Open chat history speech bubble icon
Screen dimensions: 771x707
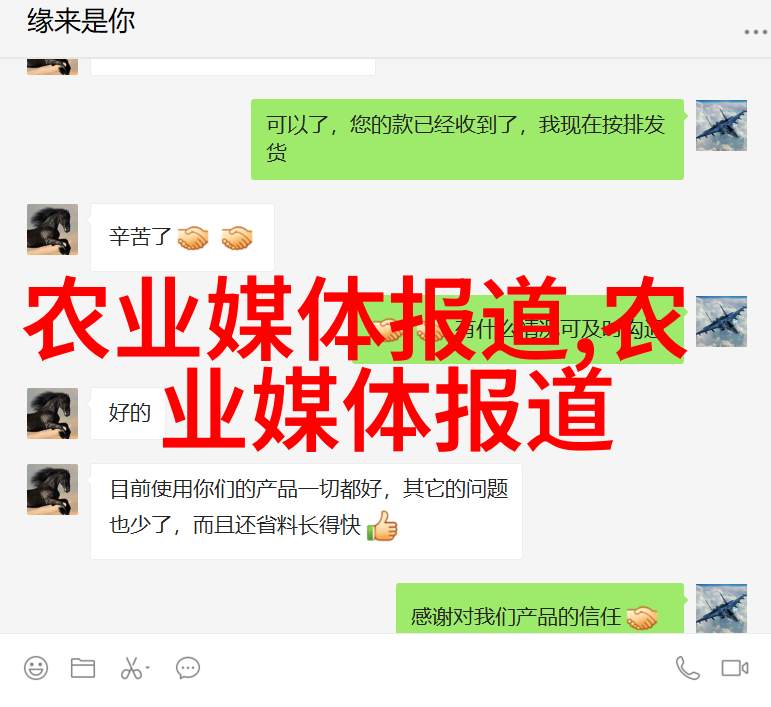click(x=188, y=668)
